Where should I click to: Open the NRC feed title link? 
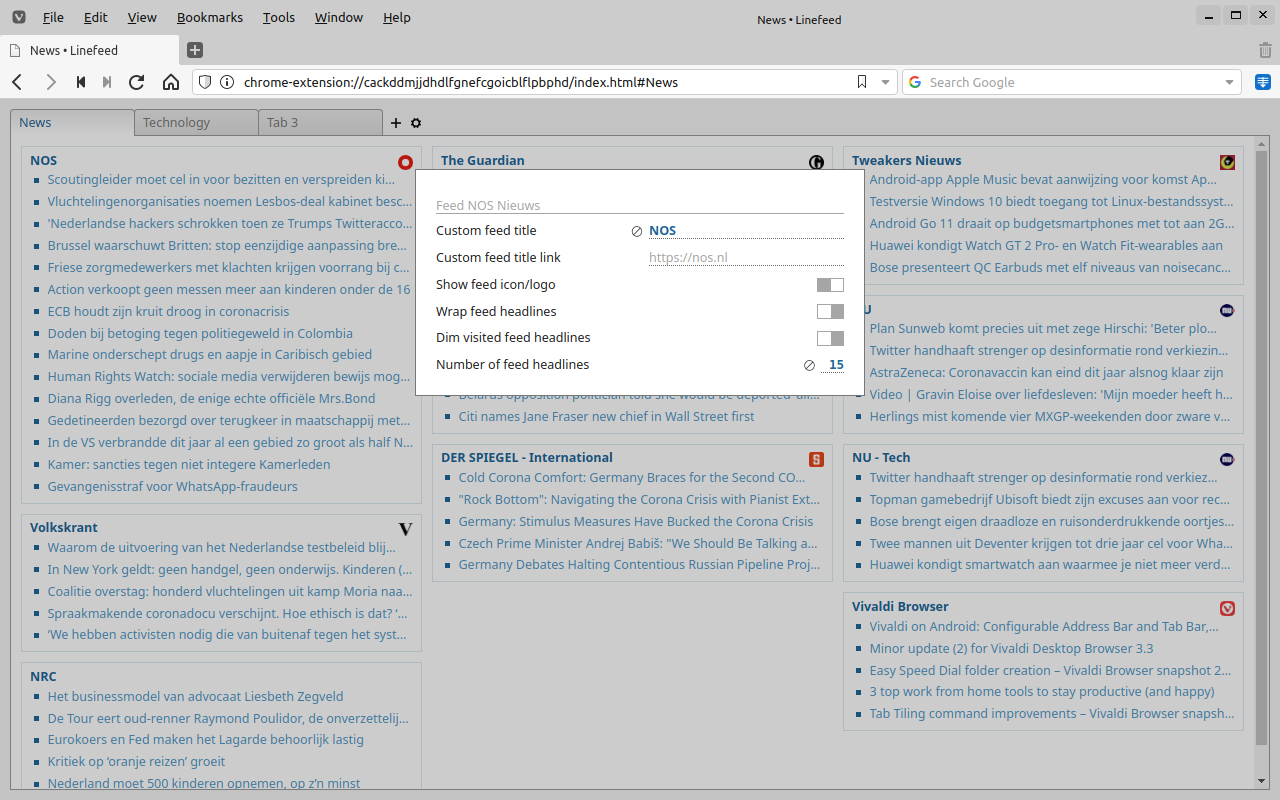43,676
